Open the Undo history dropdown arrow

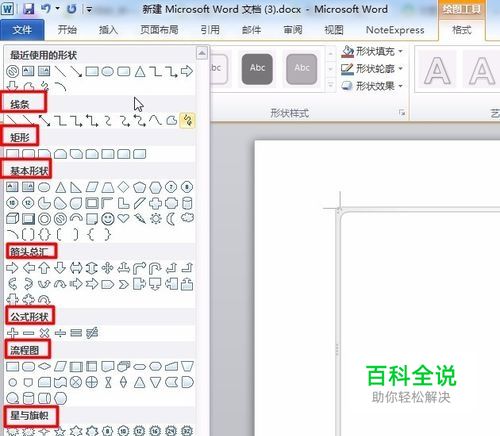57,9
